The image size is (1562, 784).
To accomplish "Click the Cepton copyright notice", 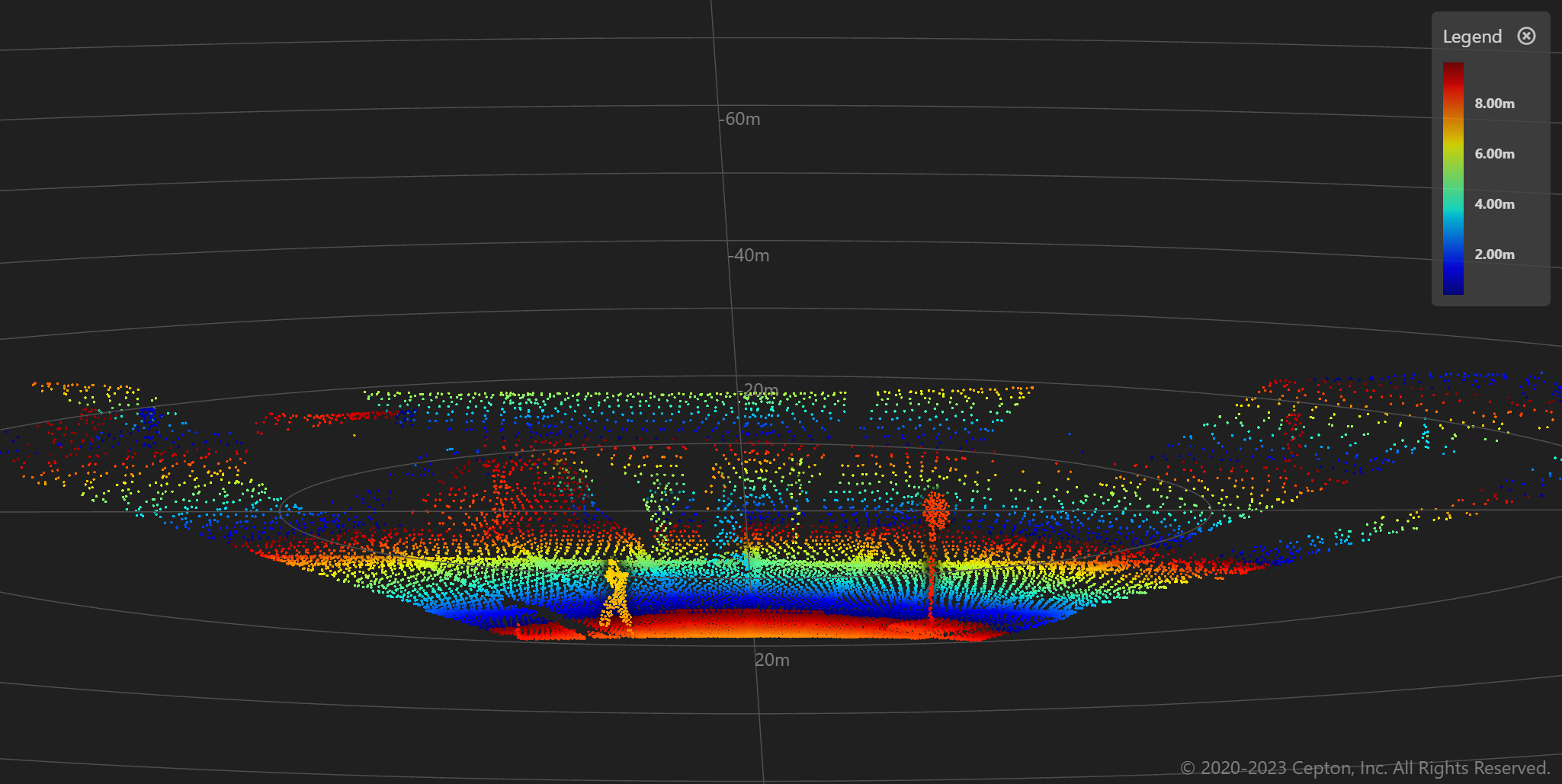I will click(1365, 768).
